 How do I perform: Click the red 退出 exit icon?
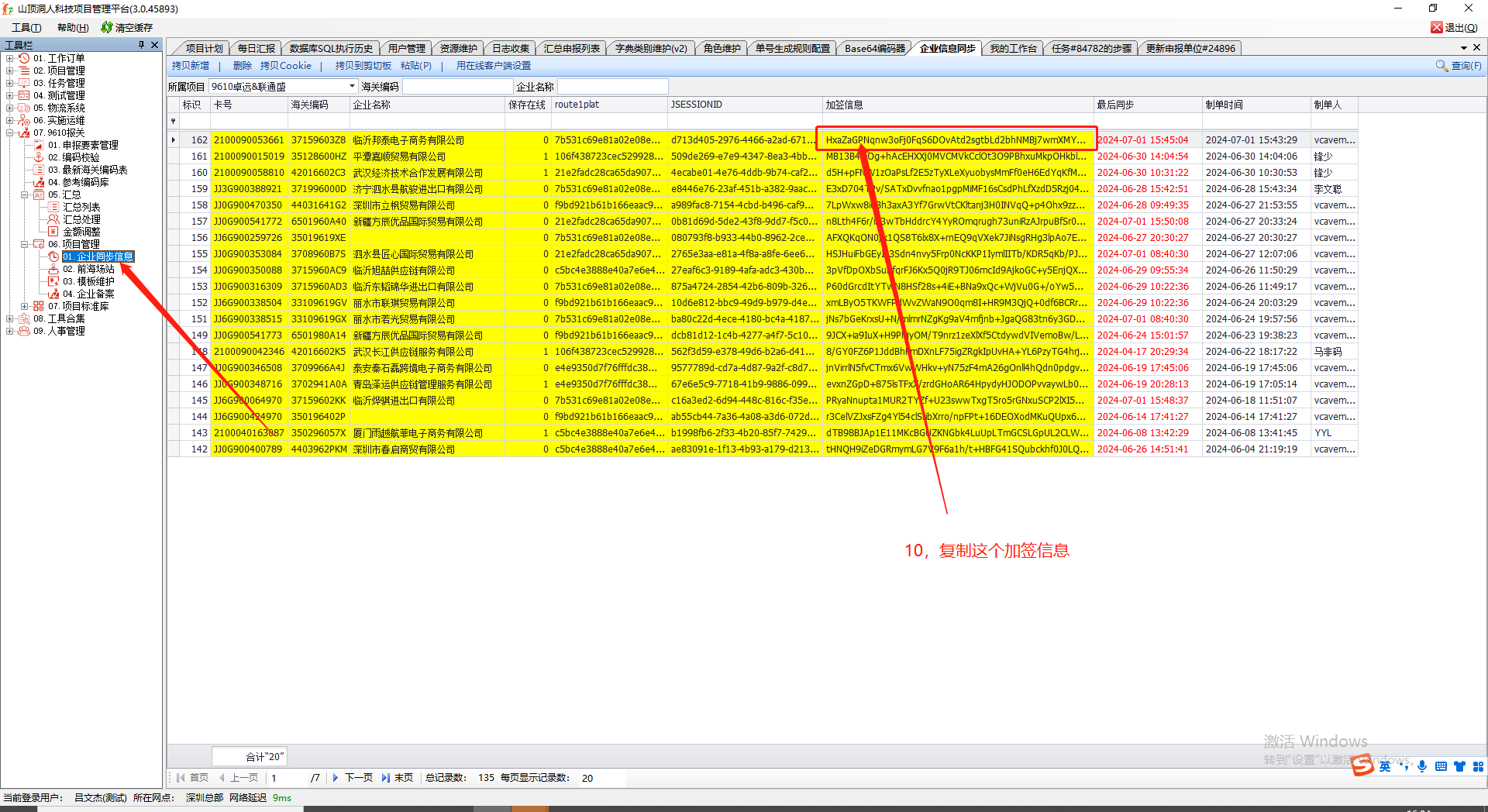1437,27
